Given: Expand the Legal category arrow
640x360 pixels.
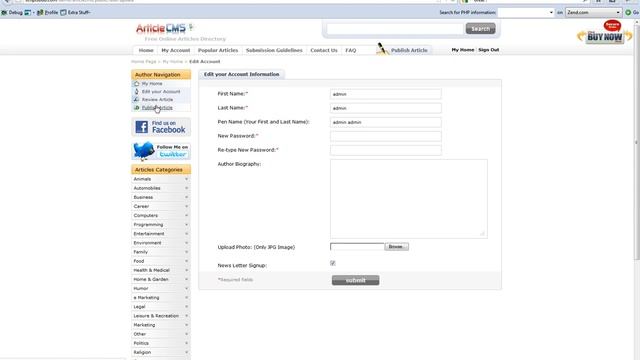Looking at the screenshot, I should pyautogui.click(x=187, y=307).
